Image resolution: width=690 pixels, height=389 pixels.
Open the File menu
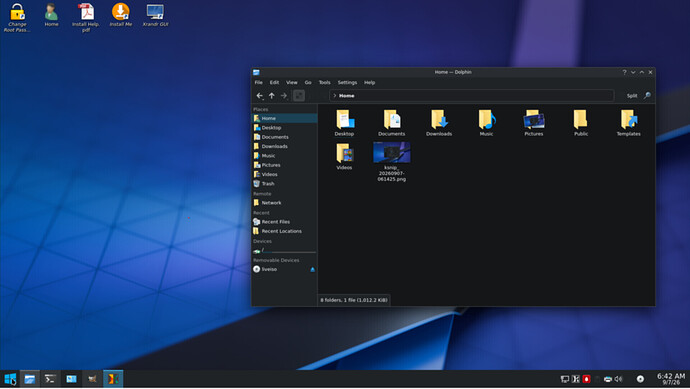coord(259,82)
